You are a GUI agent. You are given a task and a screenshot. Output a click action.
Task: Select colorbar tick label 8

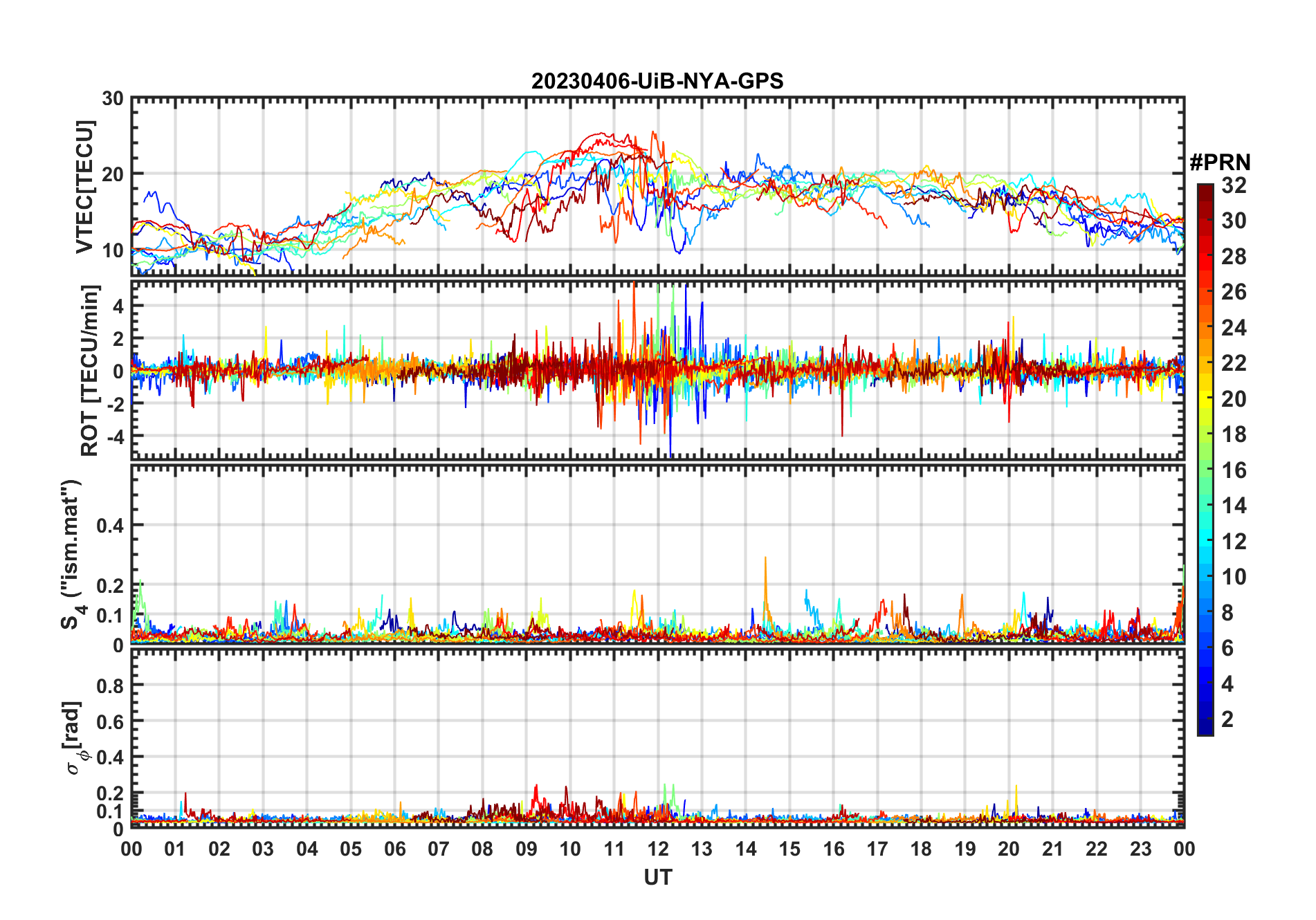coord(1227,613)
